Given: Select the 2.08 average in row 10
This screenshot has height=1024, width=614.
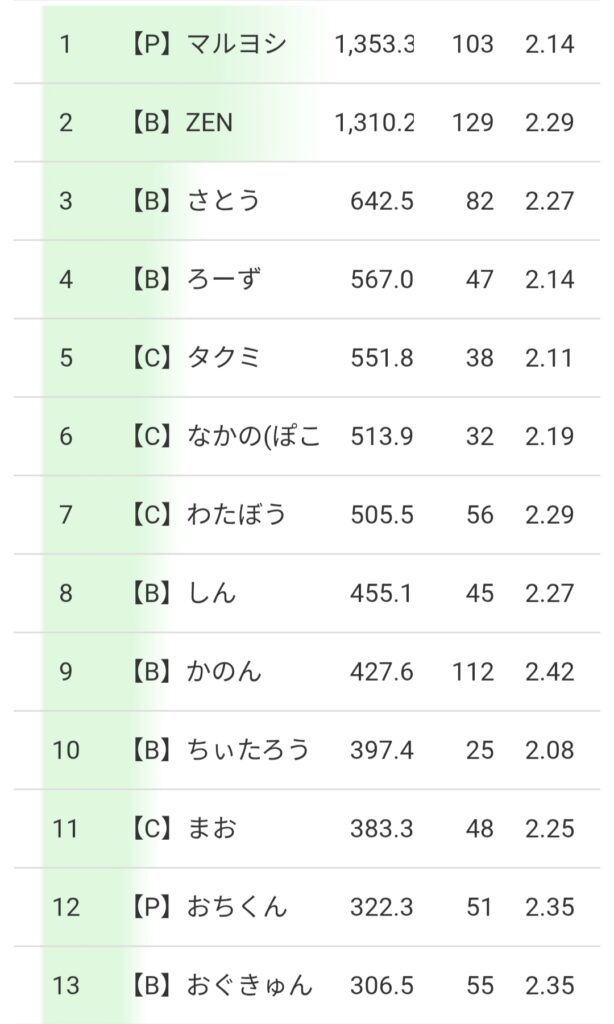Looking at the screenshot, I should pyautogui.click(x=549, y=749).
